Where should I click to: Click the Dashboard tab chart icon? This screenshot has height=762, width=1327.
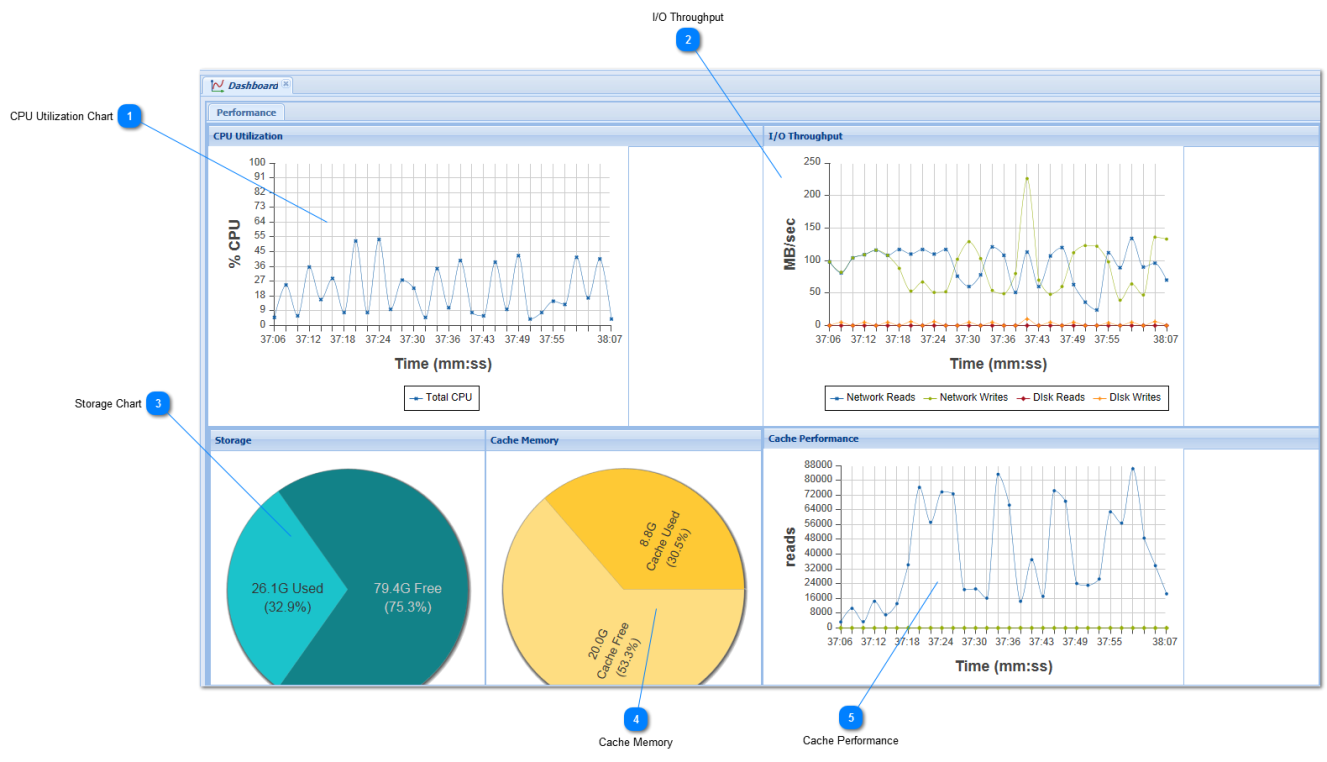tap(217, 86)
